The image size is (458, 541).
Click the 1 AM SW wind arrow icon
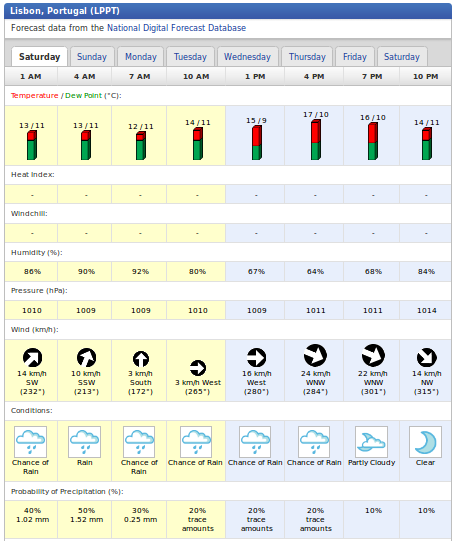(x=32, y=357)
